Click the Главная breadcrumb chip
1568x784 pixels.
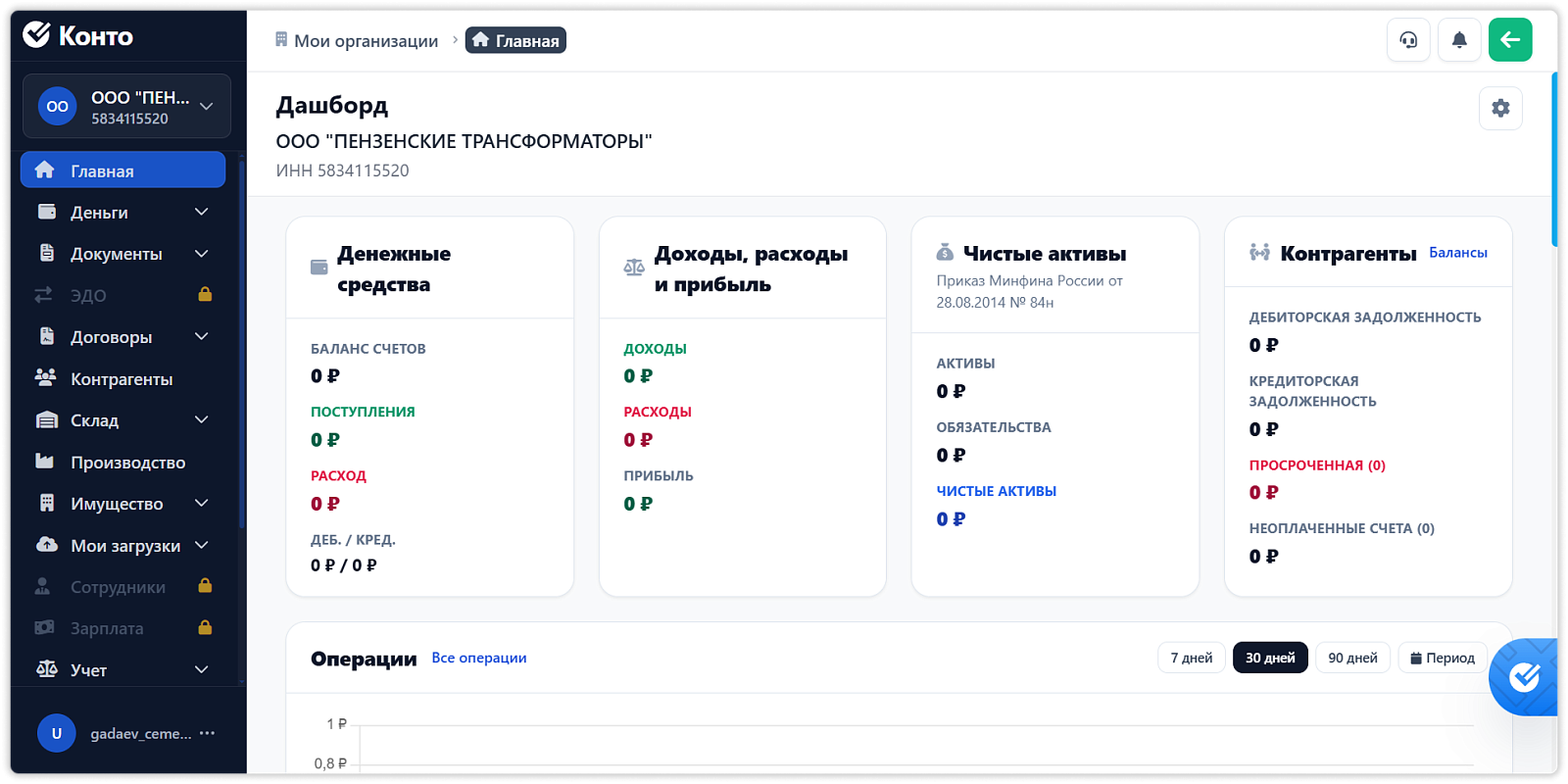(515, 40)
